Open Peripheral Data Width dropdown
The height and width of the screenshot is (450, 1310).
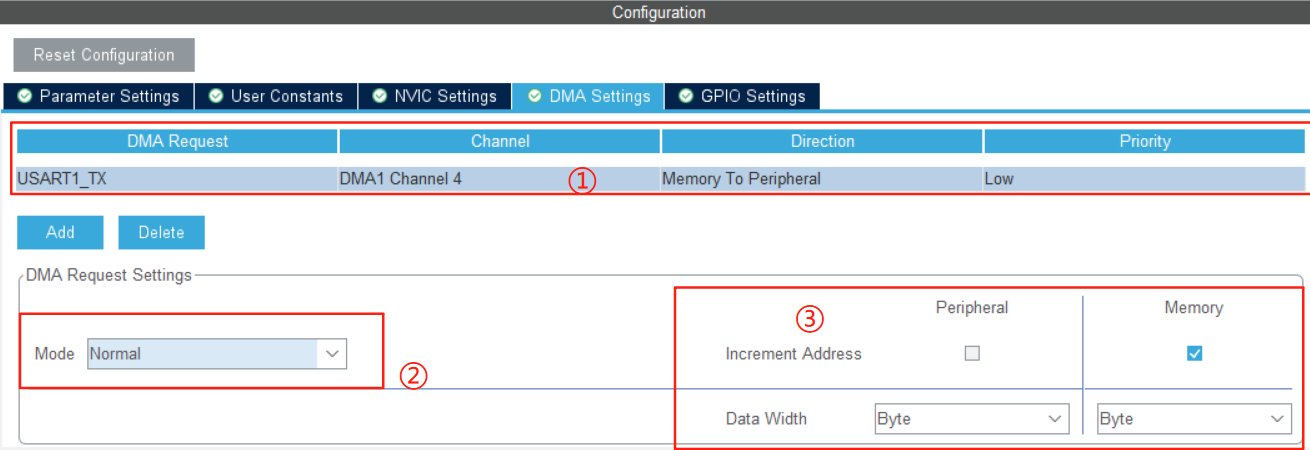click(972, 419)
